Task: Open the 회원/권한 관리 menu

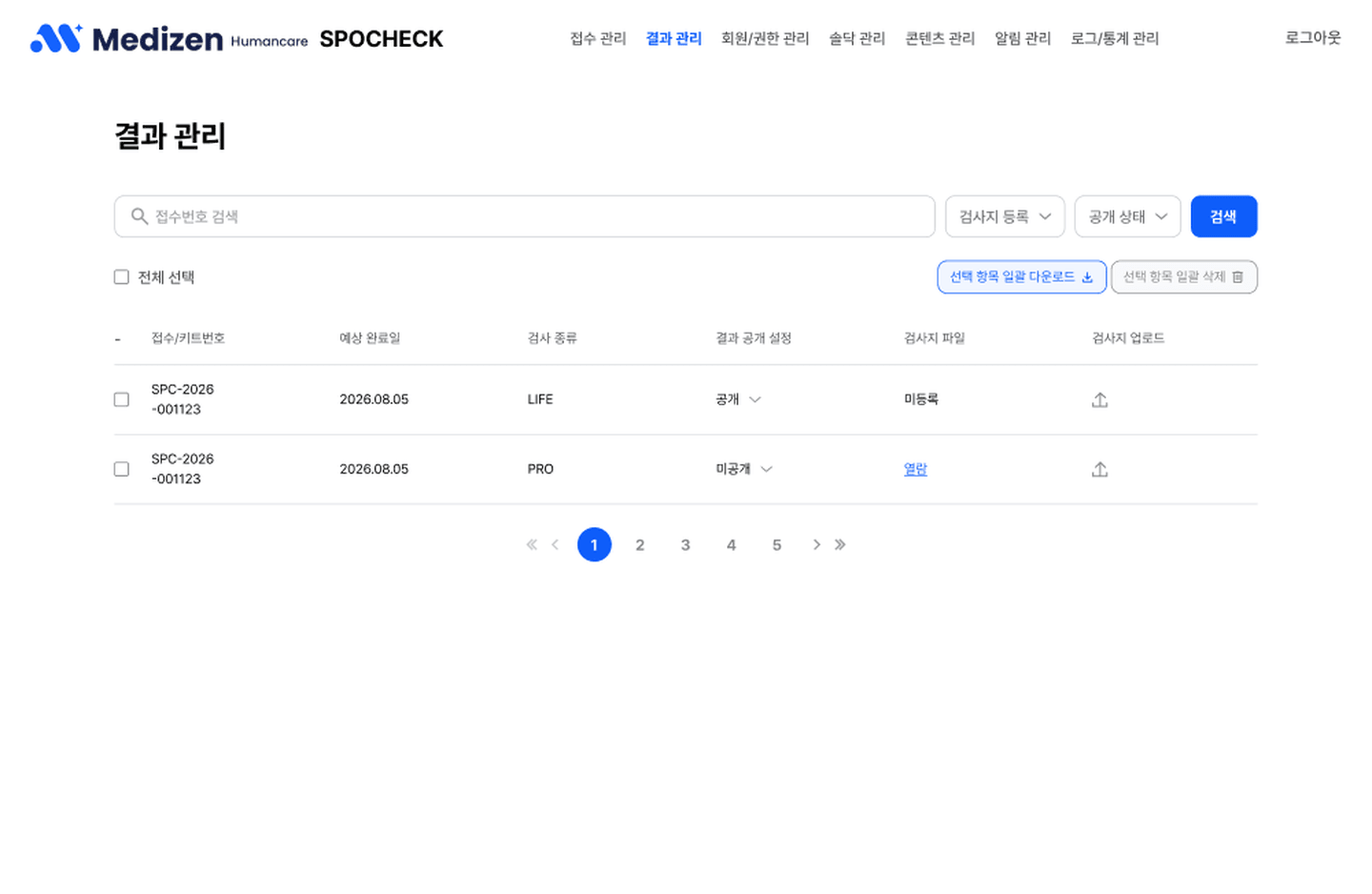Action: click(x=765, y=38)
